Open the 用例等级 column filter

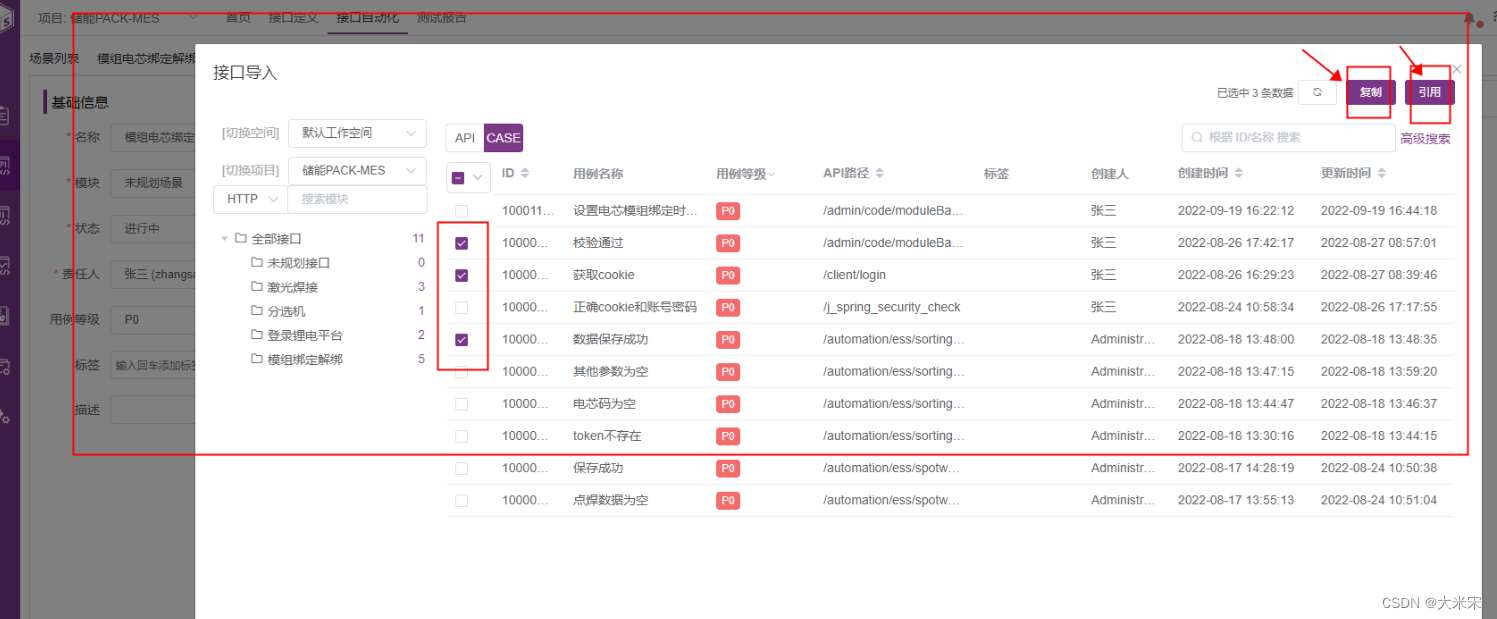(771, 175)
